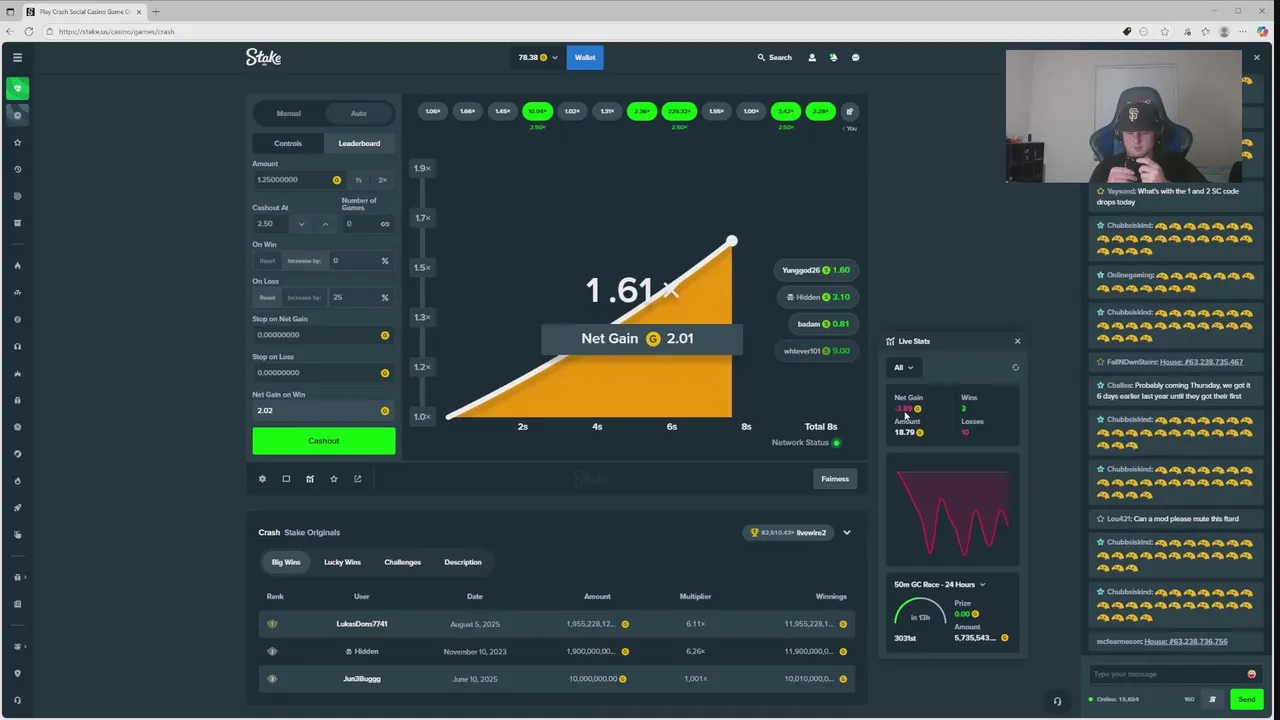Increase Cashout At with up chevron
The width and height of the screenshot is (1280, 720).
pyautogui.click(x=325, y=224)
